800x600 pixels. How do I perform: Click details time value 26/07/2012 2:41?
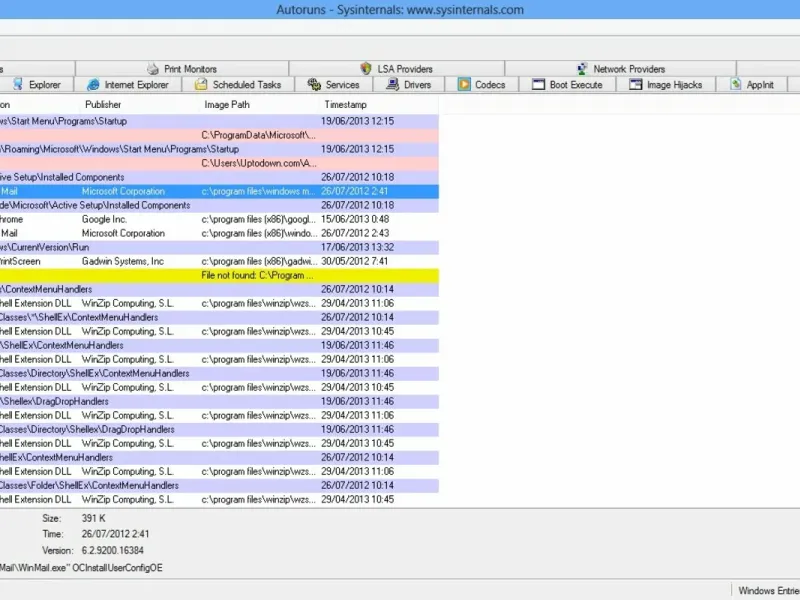point(115,534)
